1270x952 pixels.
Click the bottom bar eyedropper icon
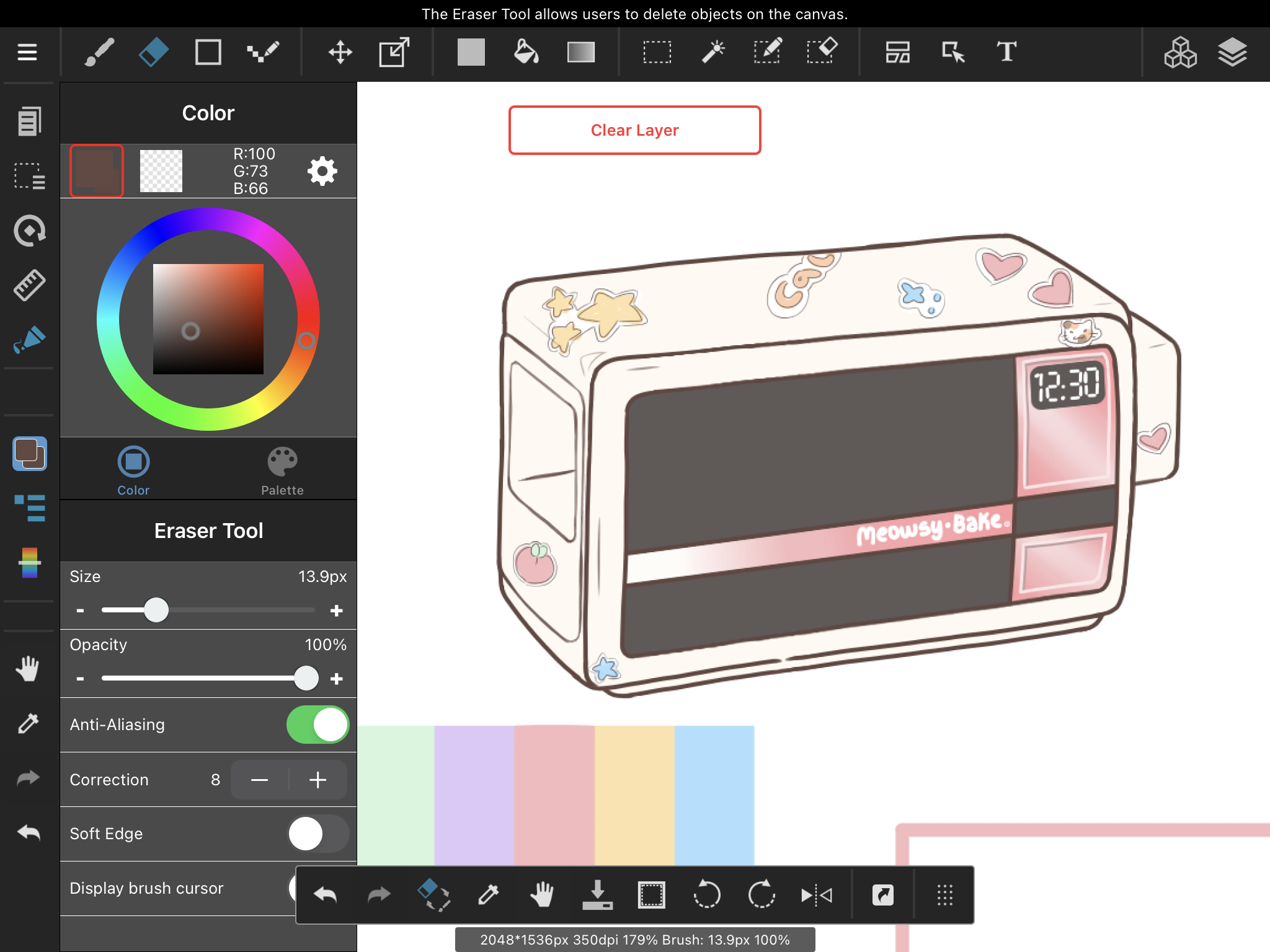(488, 895)
